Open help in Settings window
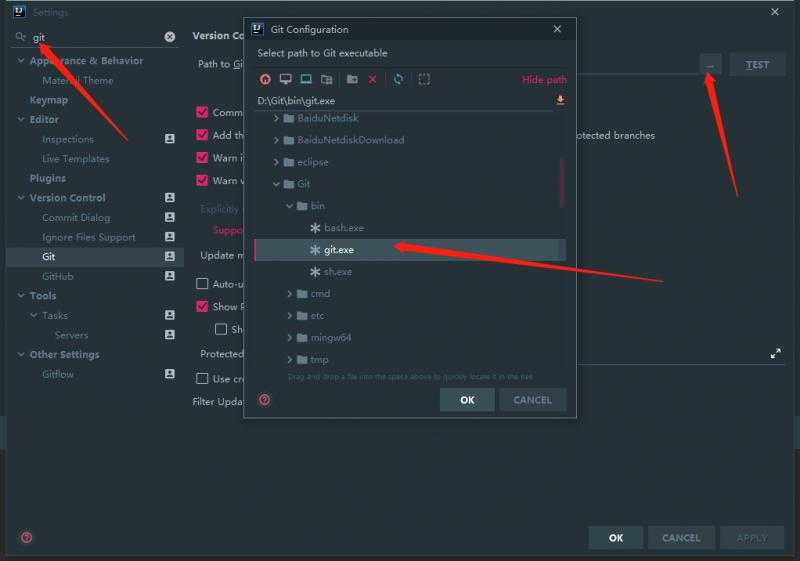The height and width of the screenshot is (561, 800). point(27,537)
